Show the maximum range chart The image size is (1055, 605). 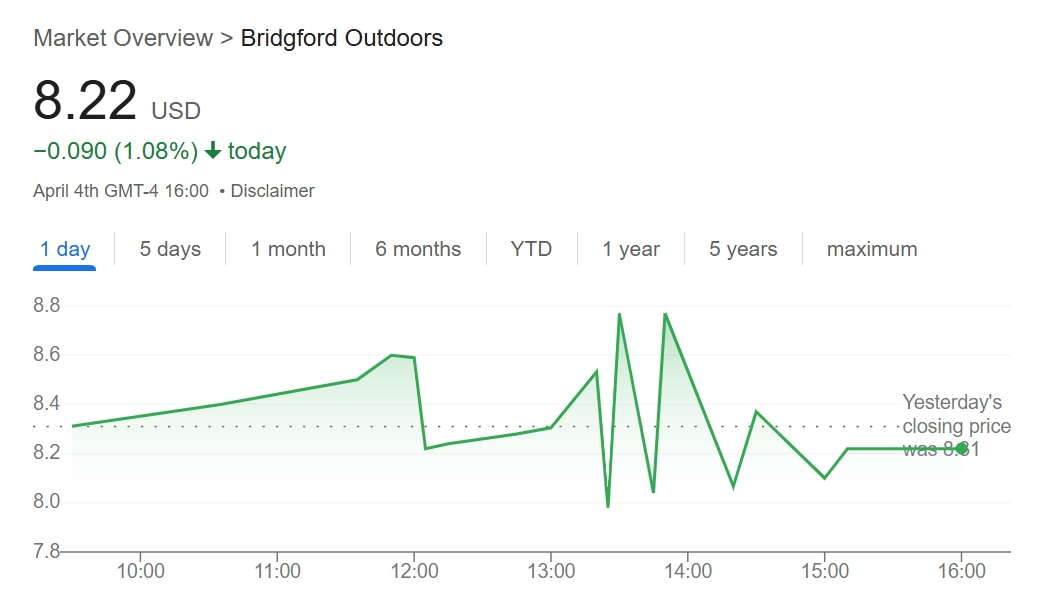[x=872, y=249]
